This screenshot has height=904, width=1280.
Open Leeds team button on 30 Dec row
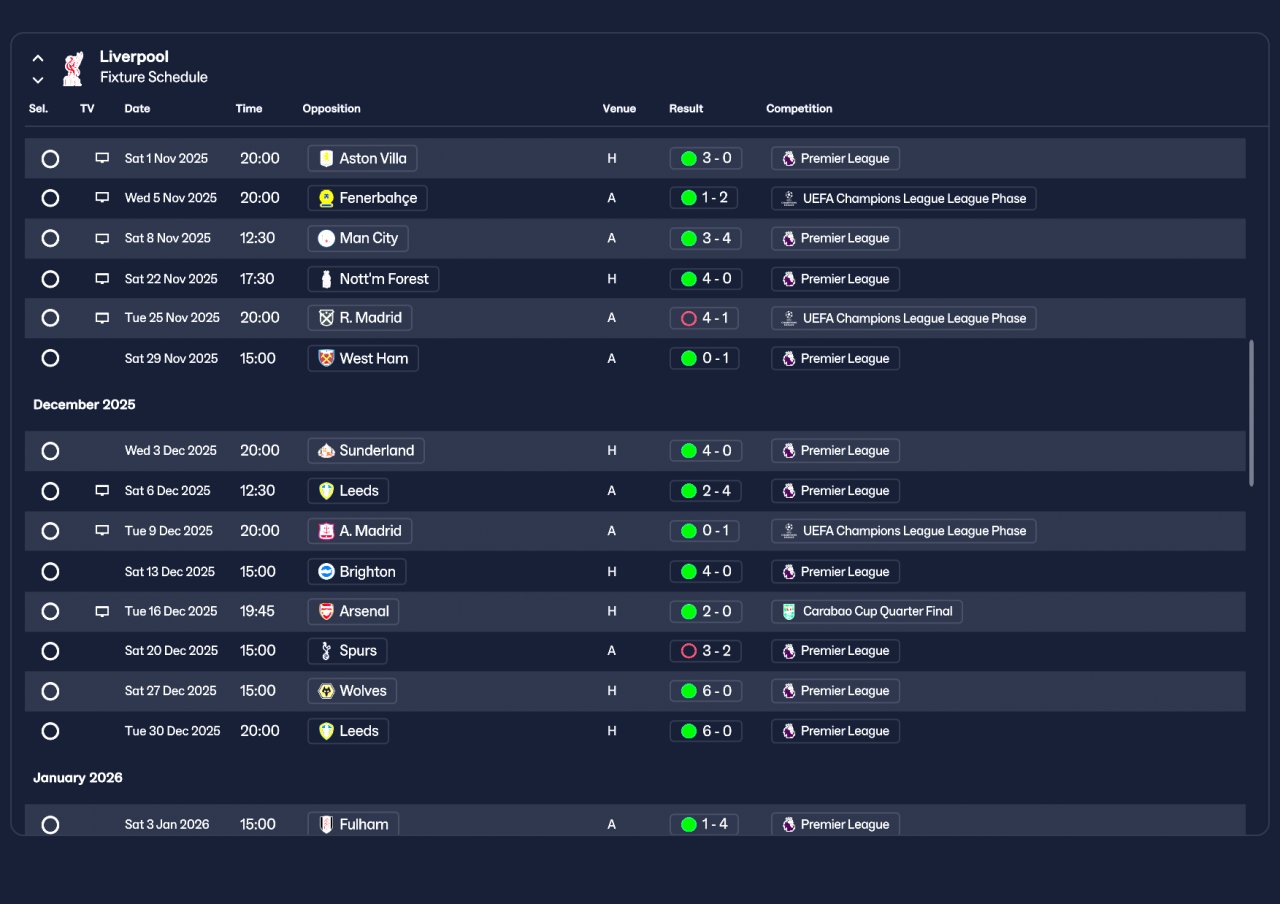(348, 731)
